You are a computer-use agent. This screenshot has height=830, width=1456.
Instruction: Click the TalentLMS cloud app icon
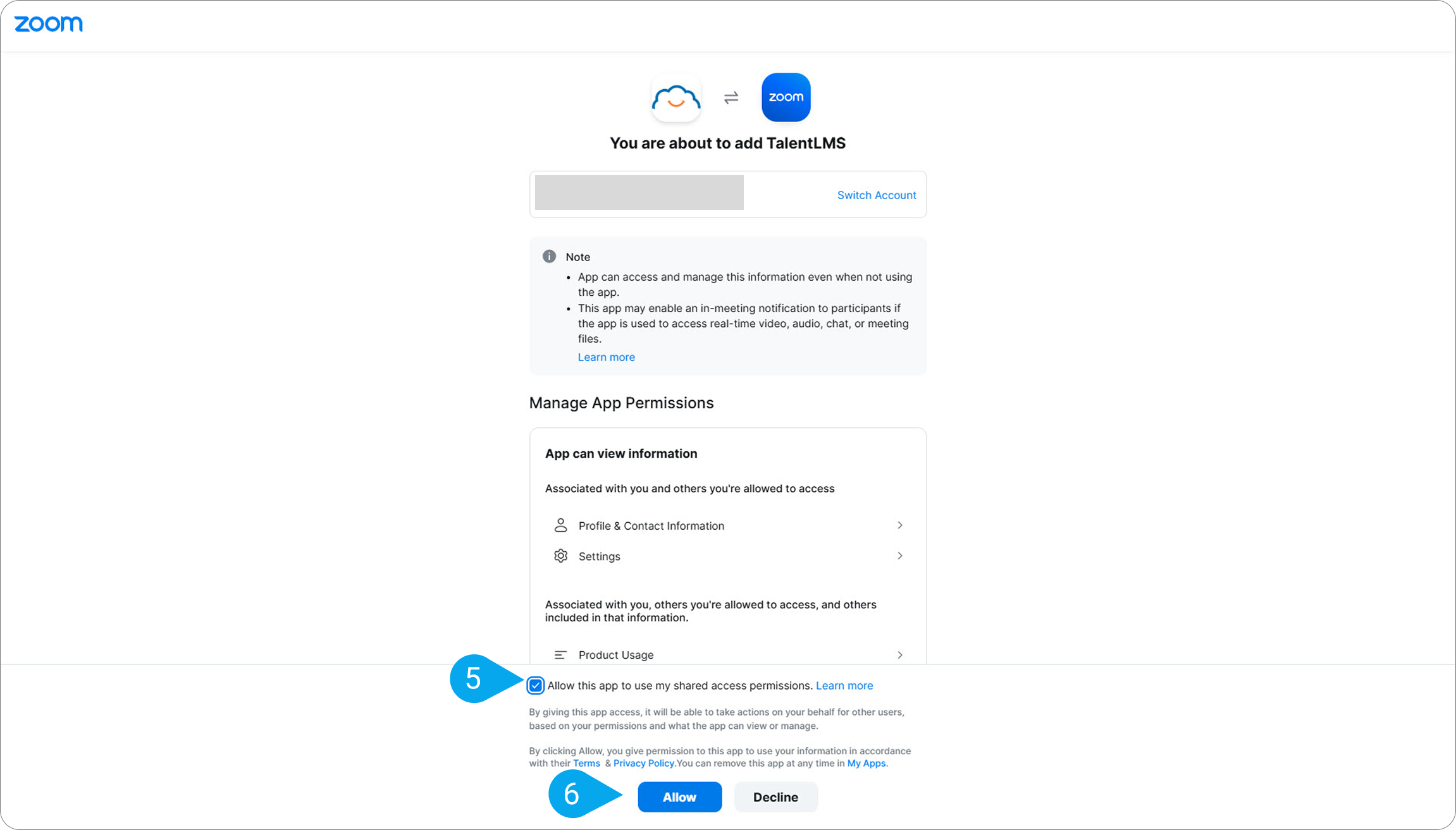[x=676, y=97]
